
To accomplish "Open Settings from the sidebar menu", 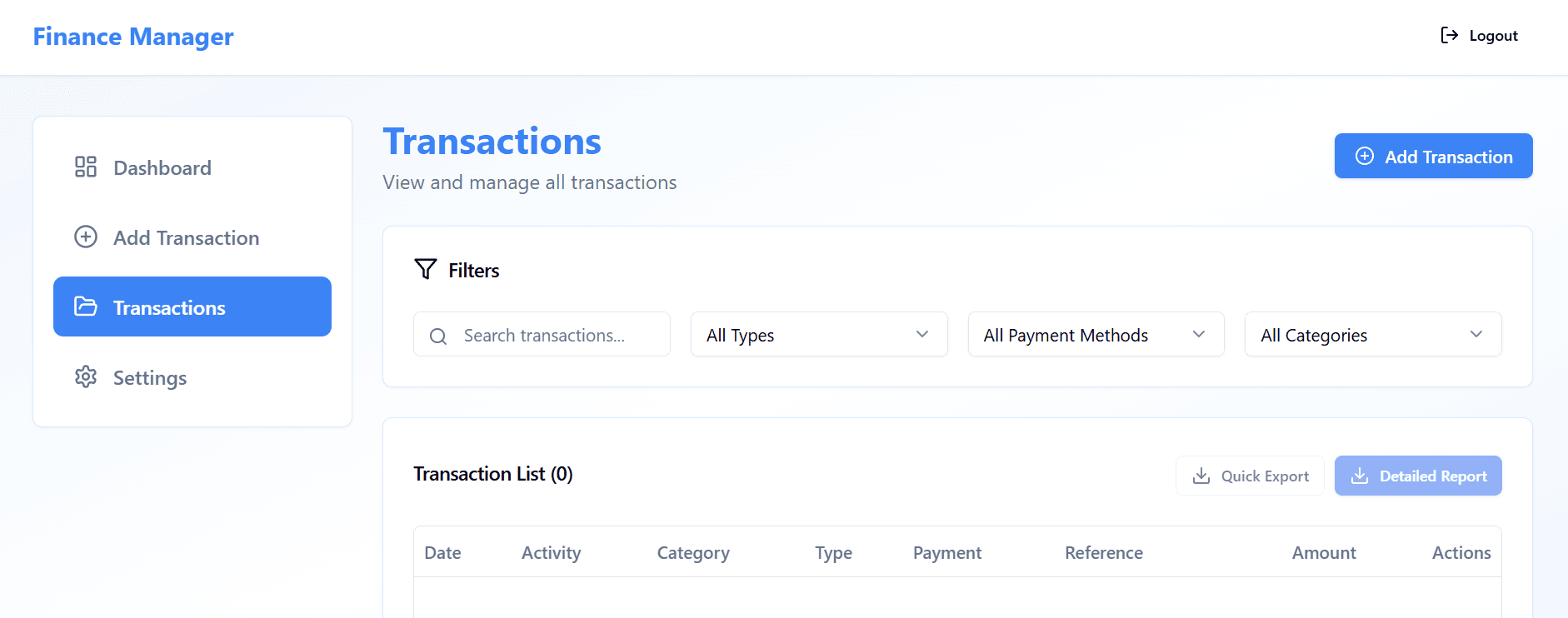I will (150, 378).
